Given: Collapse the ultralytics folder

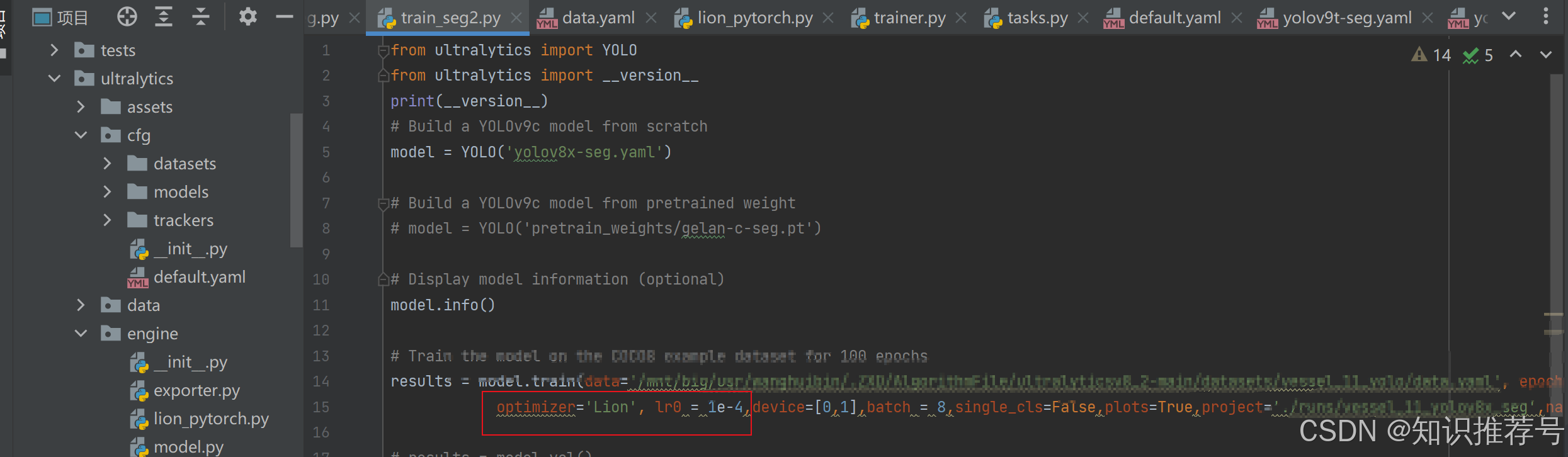Looking at the screenshot, I should tap(54, 78).
